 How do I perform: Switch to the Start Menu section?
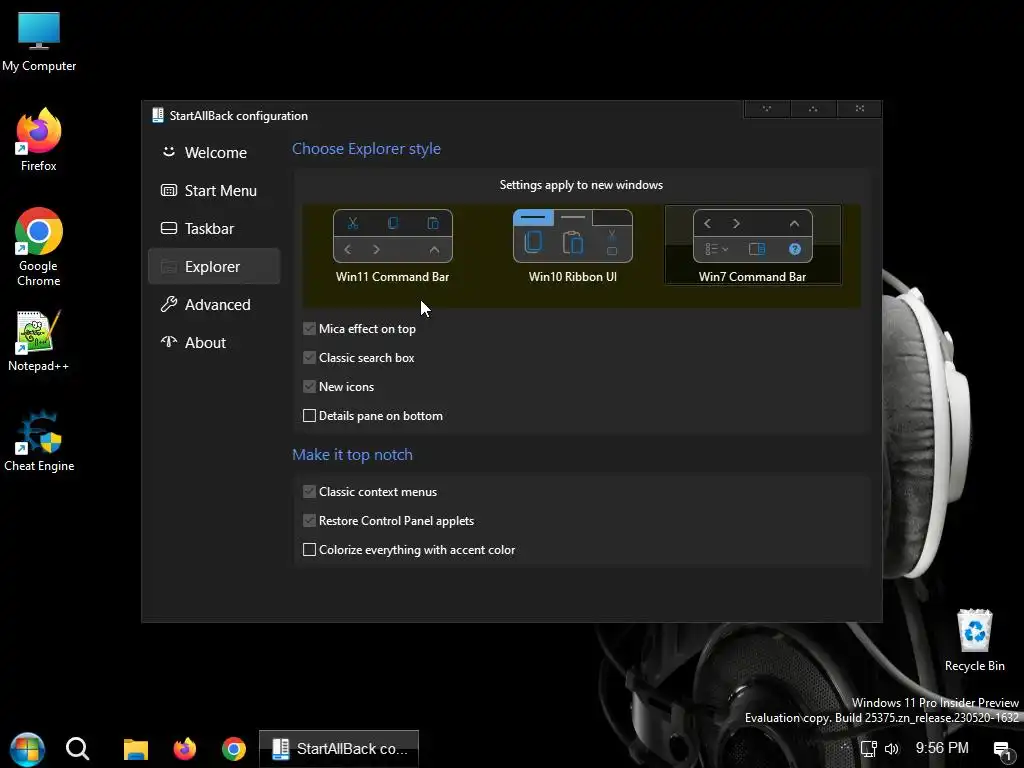pos(214,191)
